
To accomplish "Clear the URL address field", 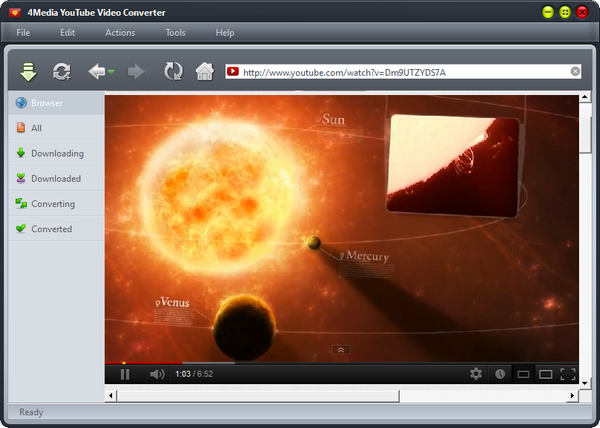I will pyautogui.click(x=575, y=72).
